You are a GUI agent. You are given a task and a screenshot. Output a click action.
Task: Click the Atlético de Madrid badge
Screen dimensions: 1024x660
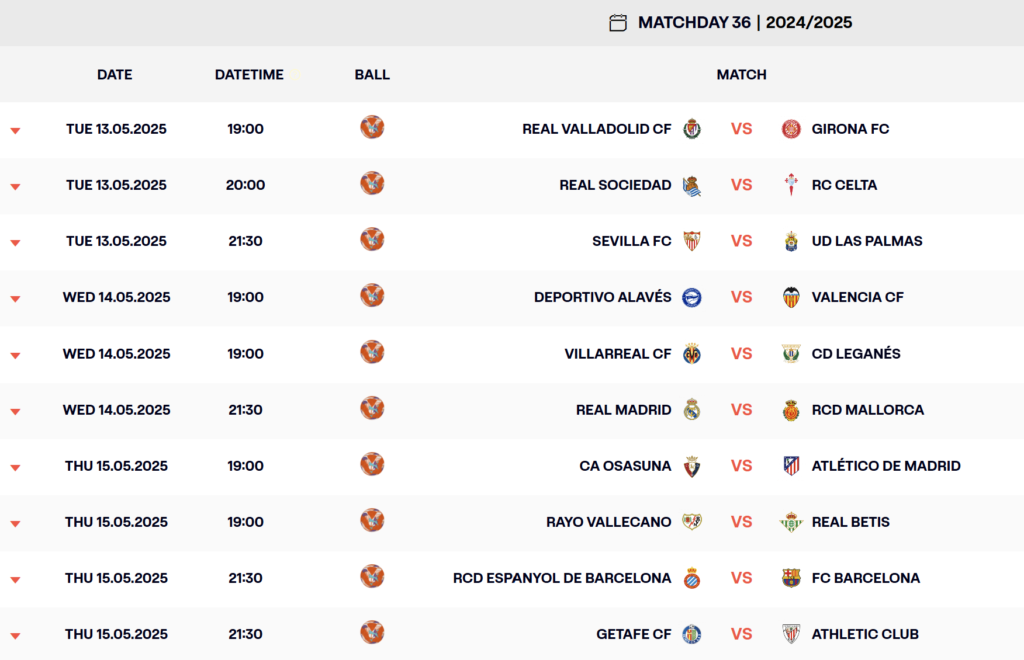[791, 465]
